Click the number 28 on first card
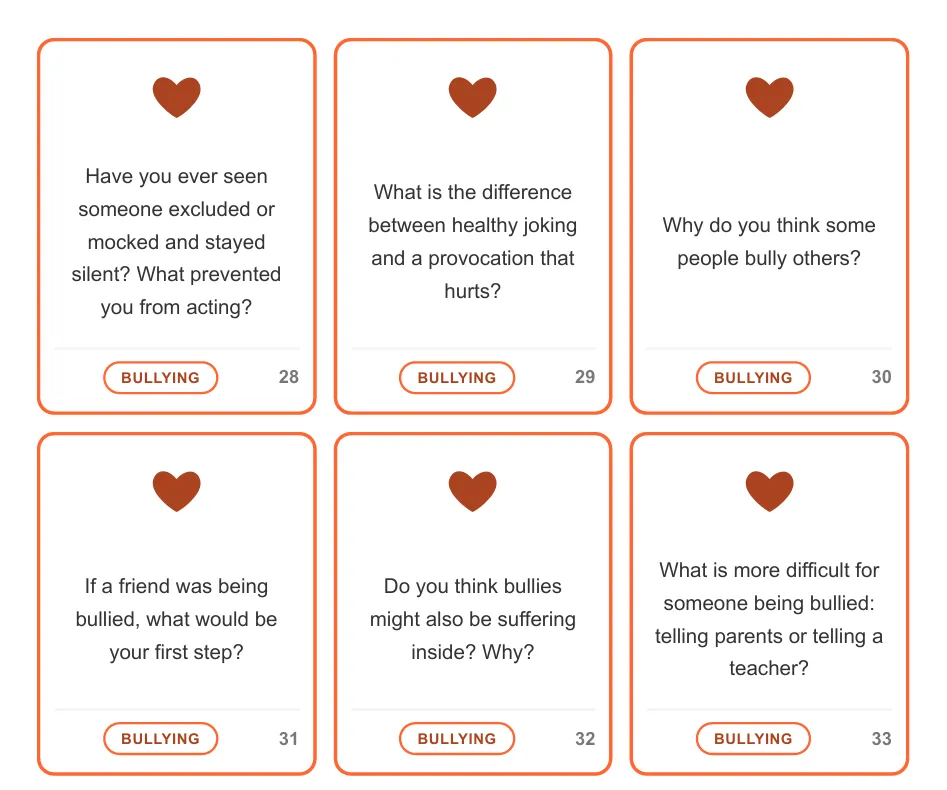This screenshot has height=790, width=947. coord(289,377)
